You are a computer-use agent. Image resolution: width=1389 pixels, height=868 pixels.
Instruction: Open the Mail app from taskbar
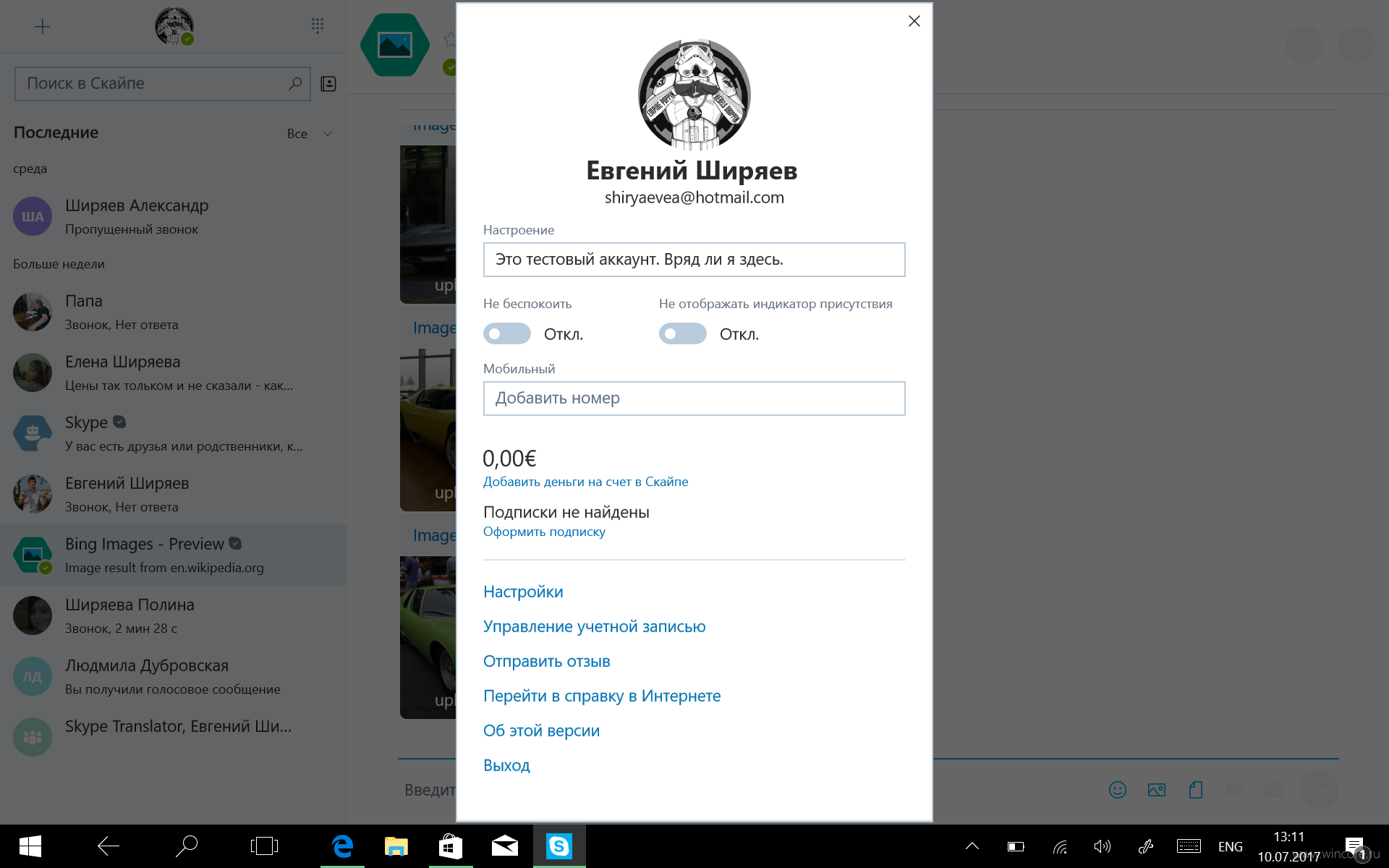505,846
